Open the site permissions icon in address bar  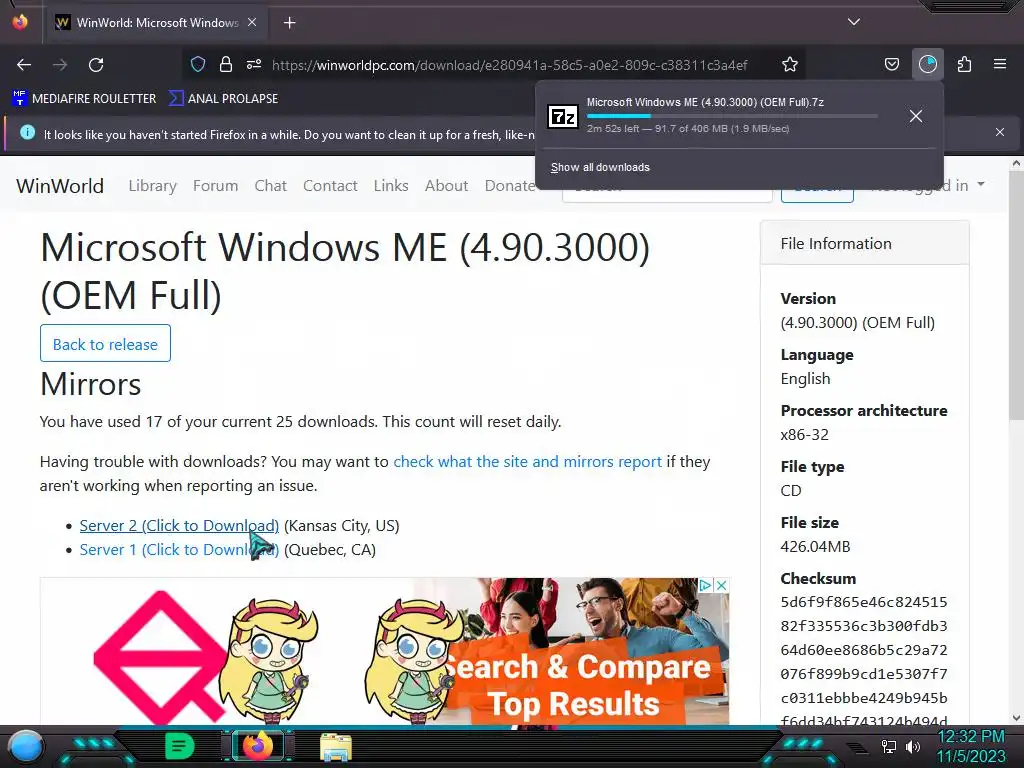254,64
